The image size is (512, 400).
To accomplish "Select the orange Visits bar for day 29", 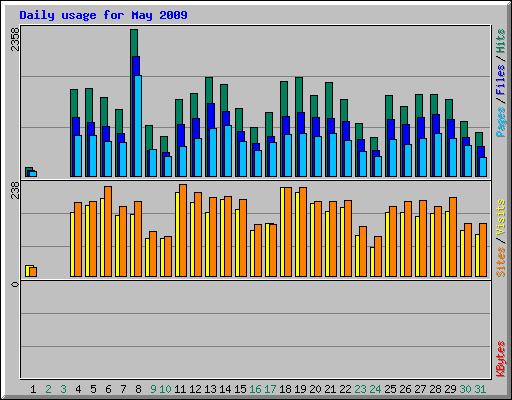I will coord(453,237).
